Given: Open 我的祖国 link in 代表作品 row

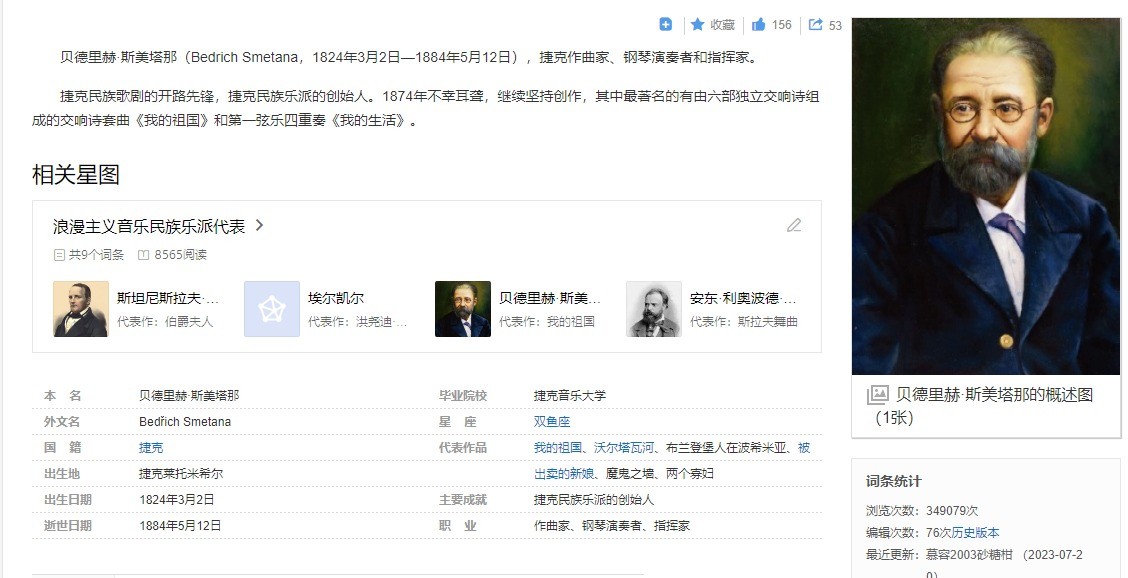Looking at the screenshot, I should [x=558, y=448].
